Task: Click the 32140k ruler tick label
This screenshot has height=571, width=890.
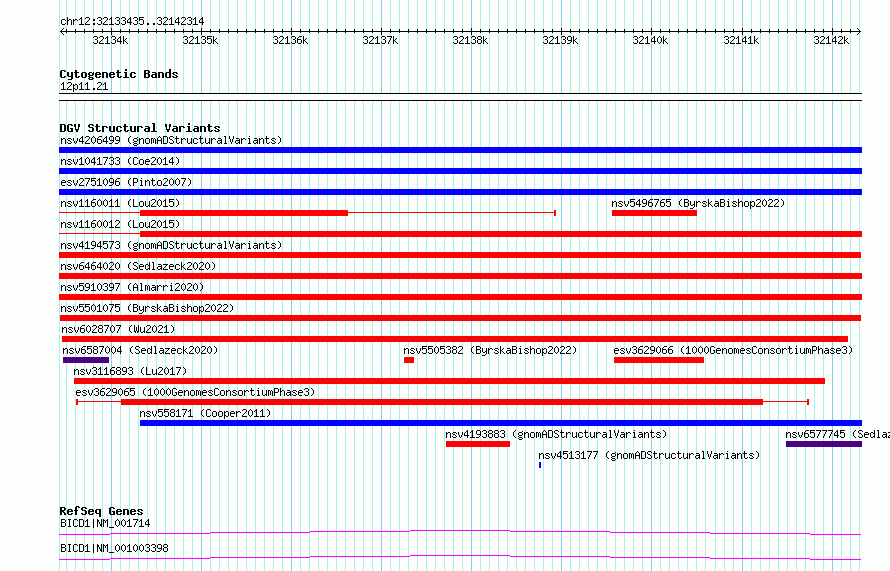Action: click(x=650, y=40)
